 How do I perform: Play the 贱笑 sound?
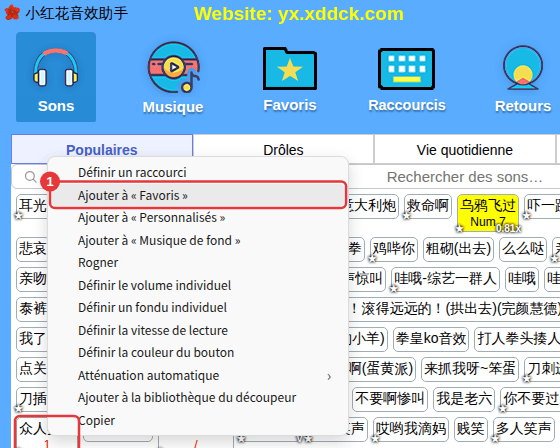click(471, 428)
